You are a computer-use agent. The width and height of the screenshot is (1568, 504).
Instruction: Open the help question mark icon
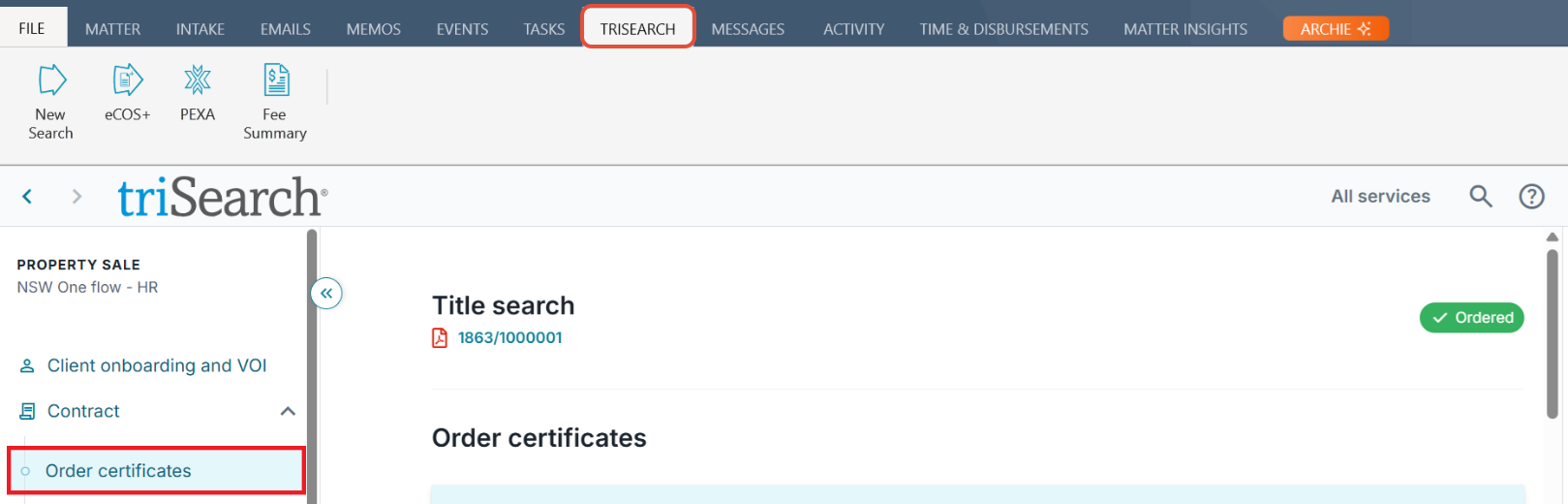tap(1531, 197)
